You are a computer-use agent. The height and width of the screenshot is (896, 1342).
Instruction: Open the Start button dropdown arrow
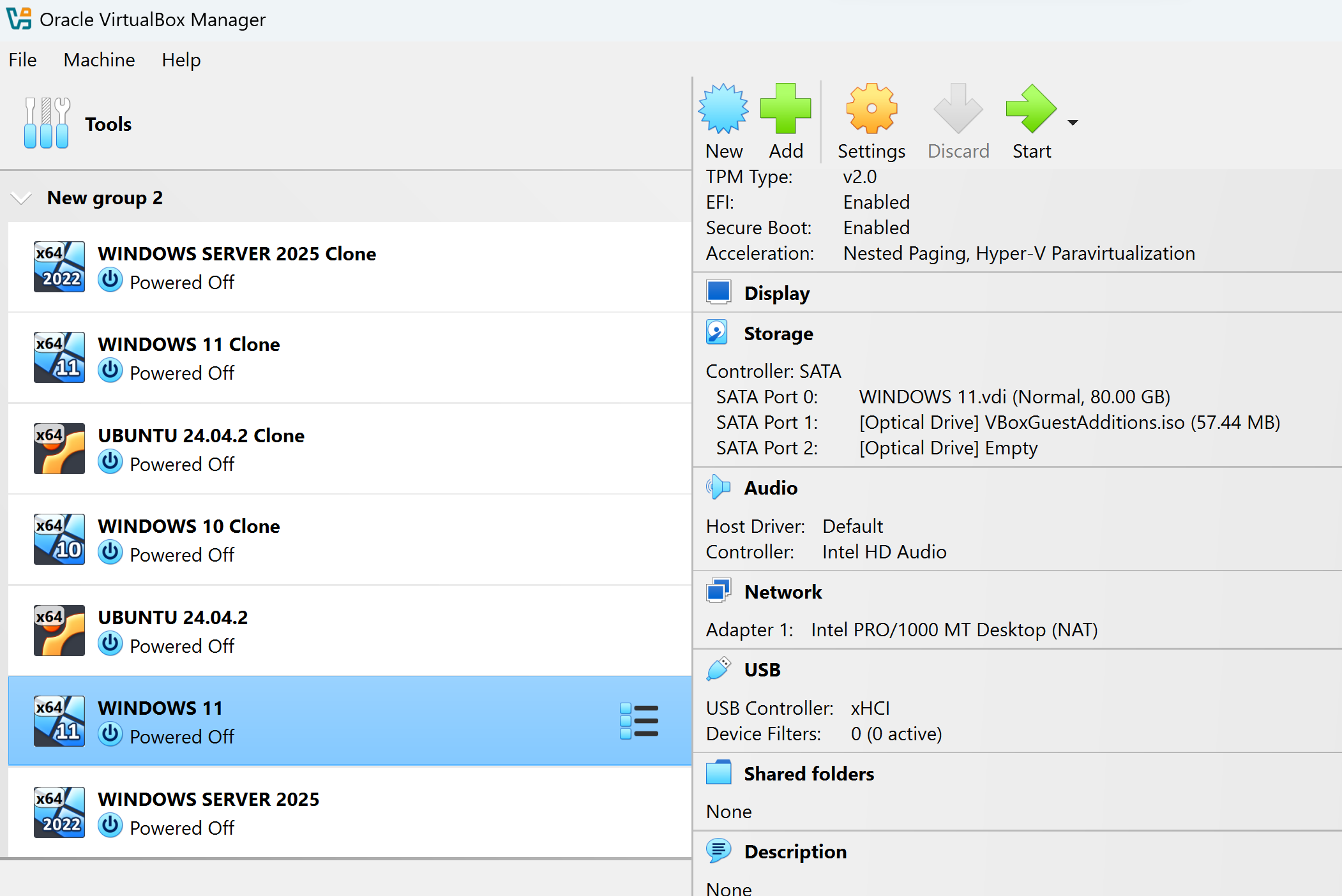(1073, 123)
